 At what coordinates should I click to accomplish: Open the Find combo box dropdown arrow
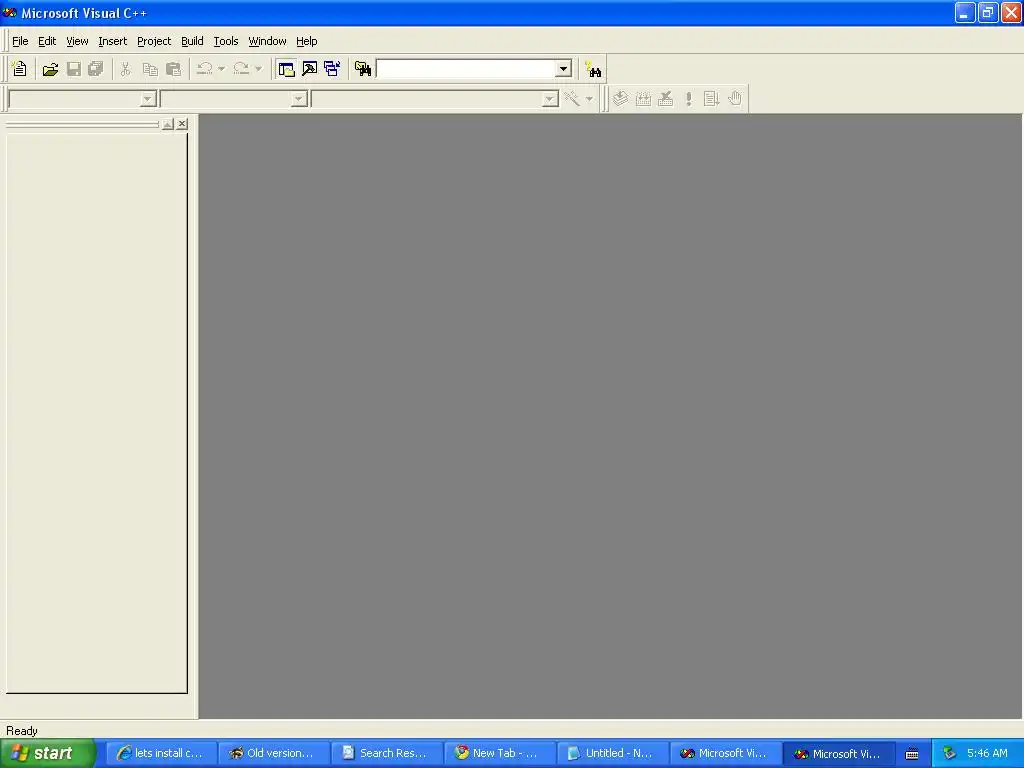coord(563,69)
